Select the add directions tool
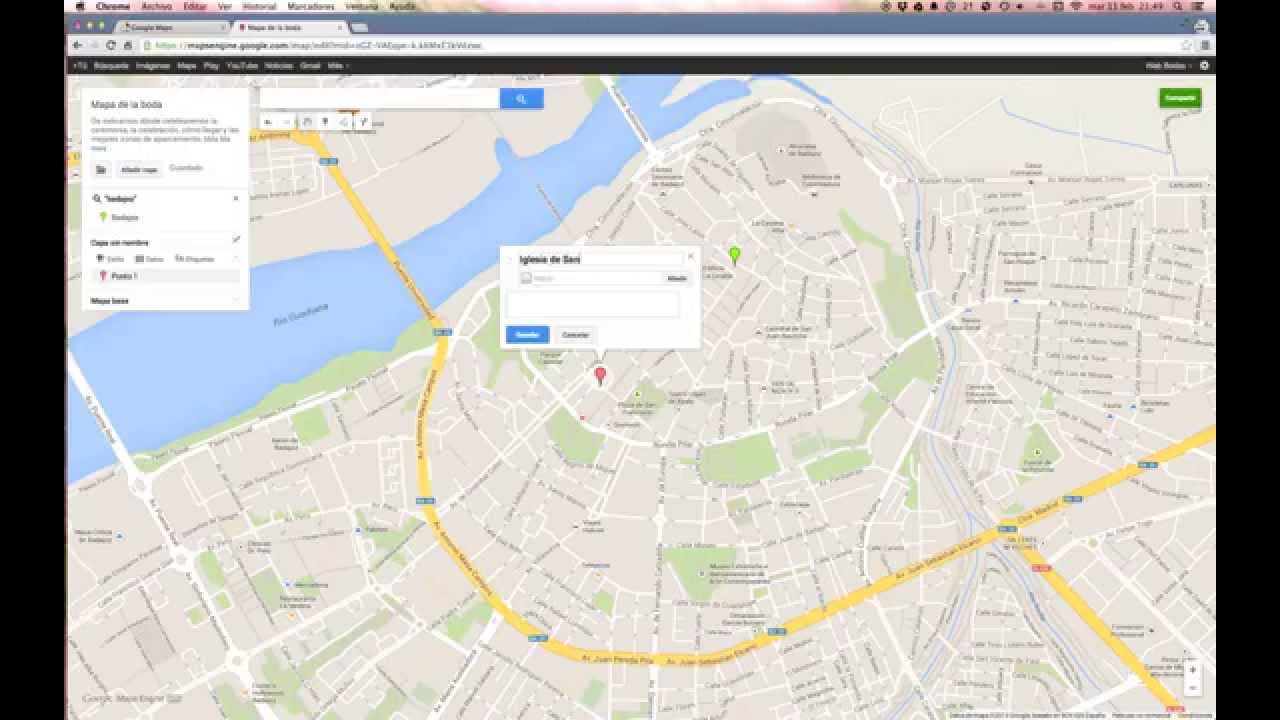Image resolution: width=1280 pixels, height=720 pixels. click(363, 122)
